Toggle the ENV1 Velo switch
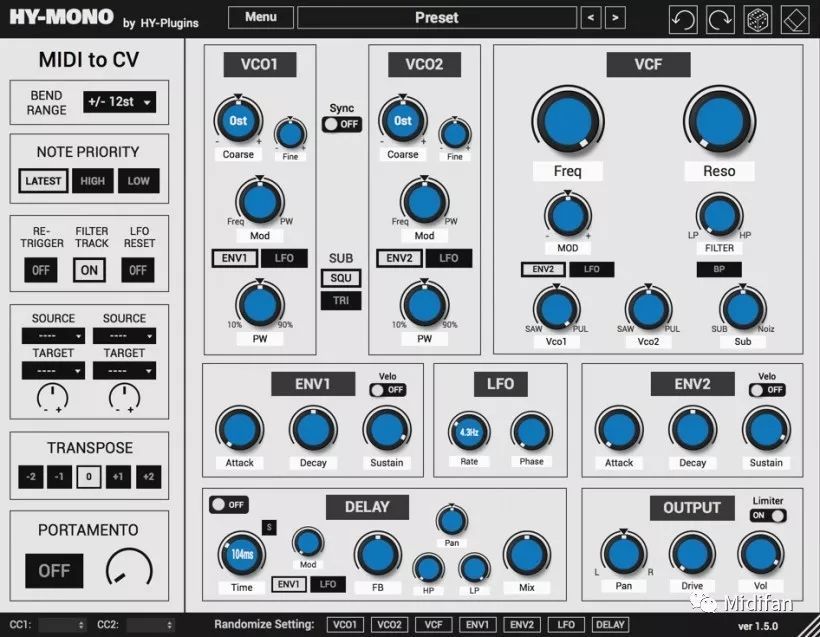The height and width of the screenshot is (637, 820). 388,390
